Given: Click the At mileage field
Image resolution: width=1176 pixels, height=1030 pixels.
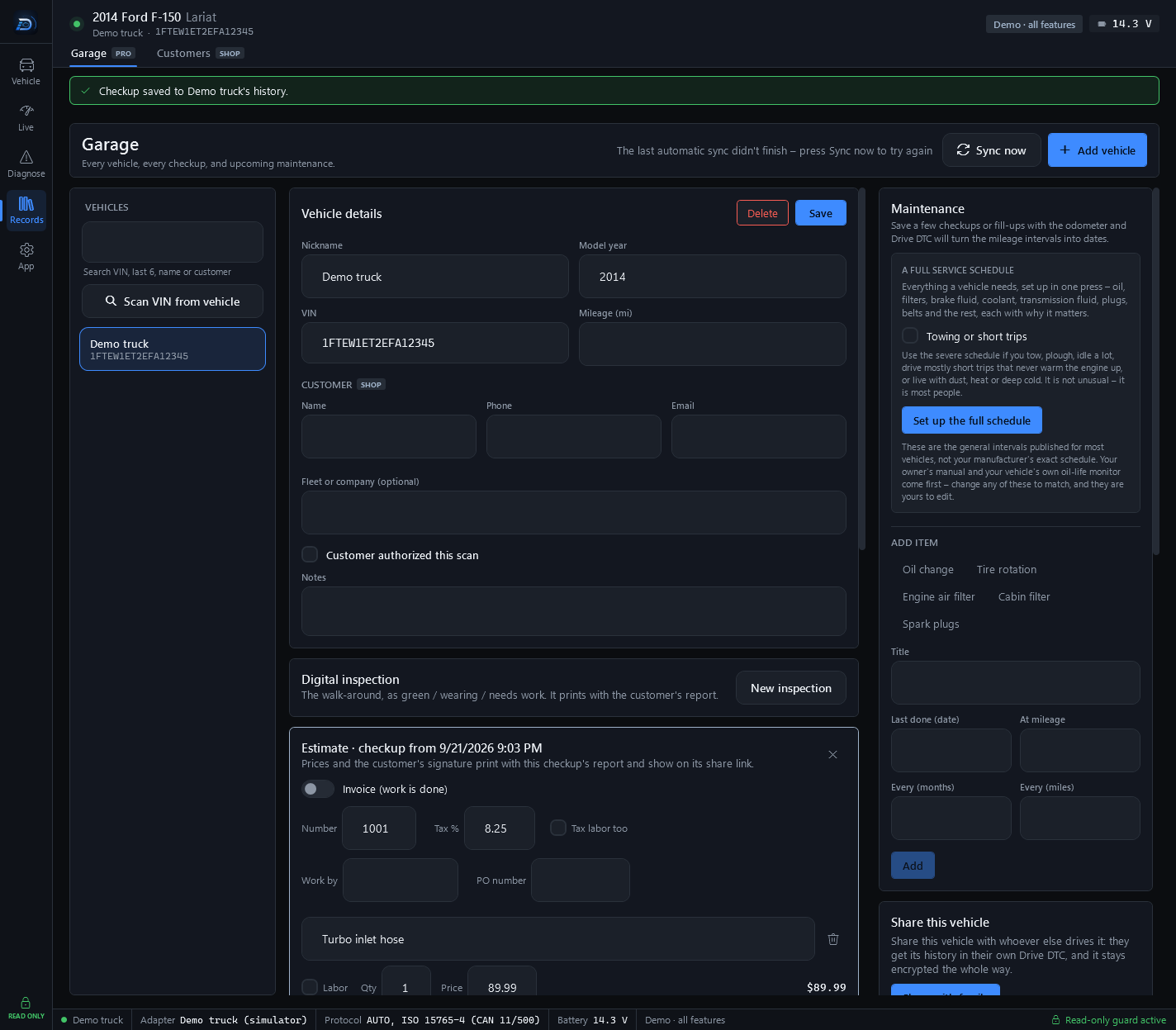Looking at the screenshot, I should pyautogui.click(x=1080, y=751).
